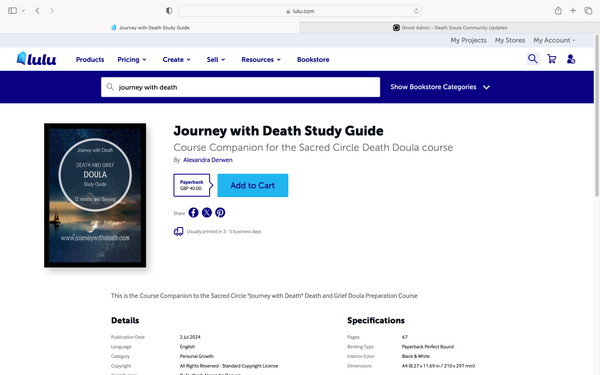This screenshot has width=600, height=375.
Task: Click the Specifications heading
Action: [x=376, y=320]
